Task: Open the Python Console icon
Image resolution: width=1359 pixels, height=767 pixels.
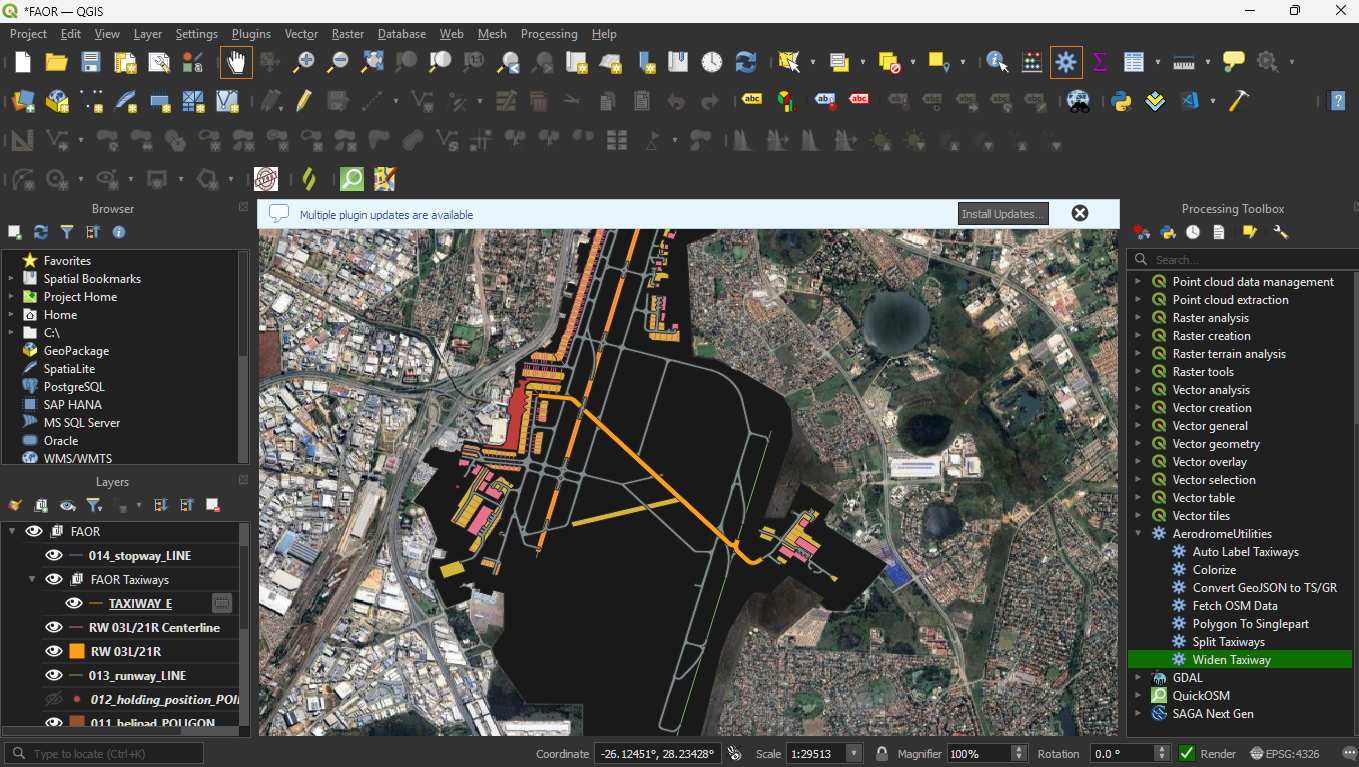Action: pyautogui.click(x=1121, y=100)
